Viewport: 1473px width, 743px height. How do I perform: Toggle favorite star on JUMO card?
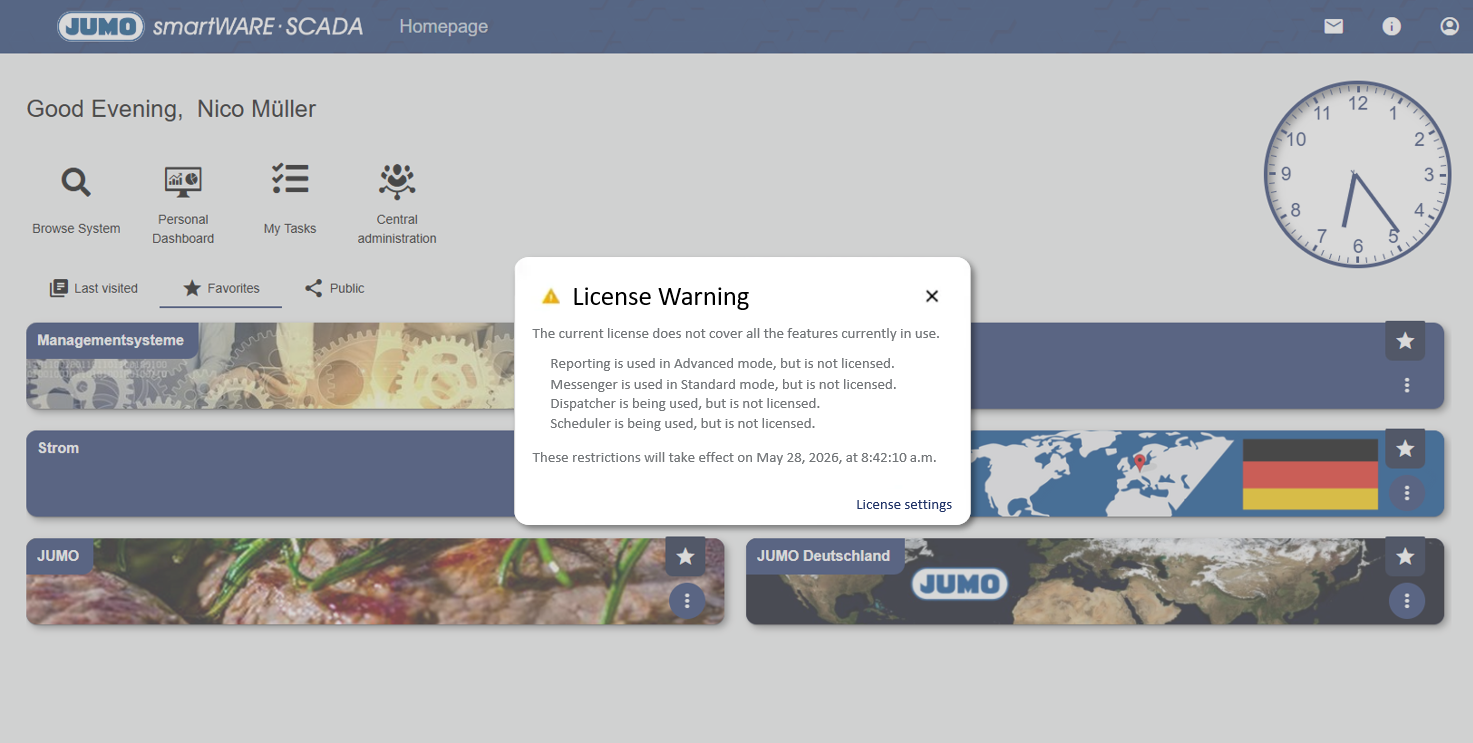point(685,556)
